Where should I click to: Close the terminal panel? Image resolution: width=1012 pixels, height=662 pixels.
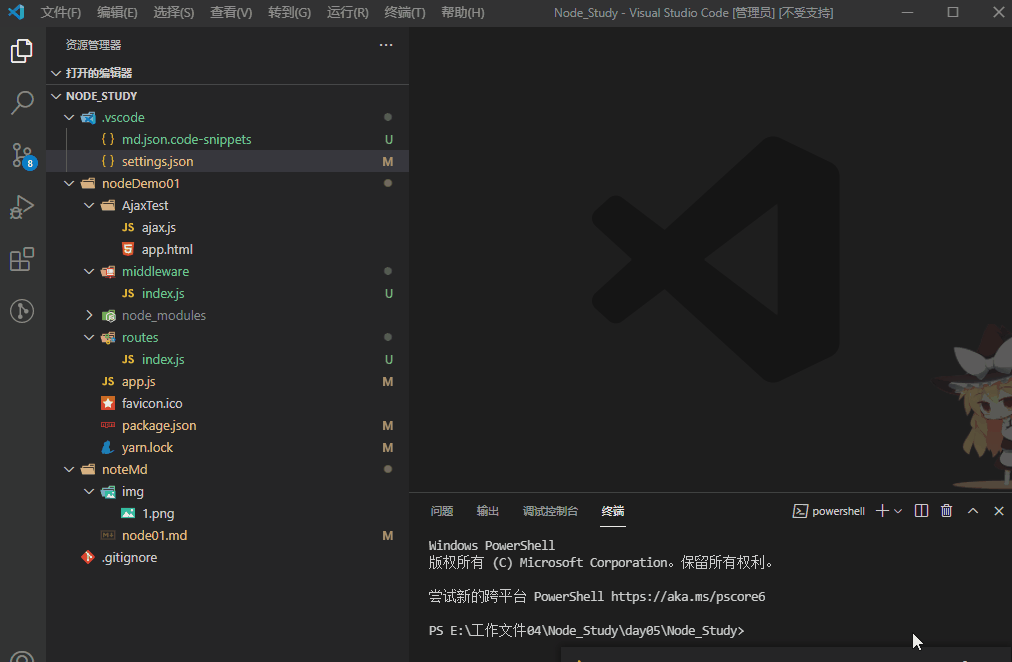pyautogui.click(x=998, y=511)
